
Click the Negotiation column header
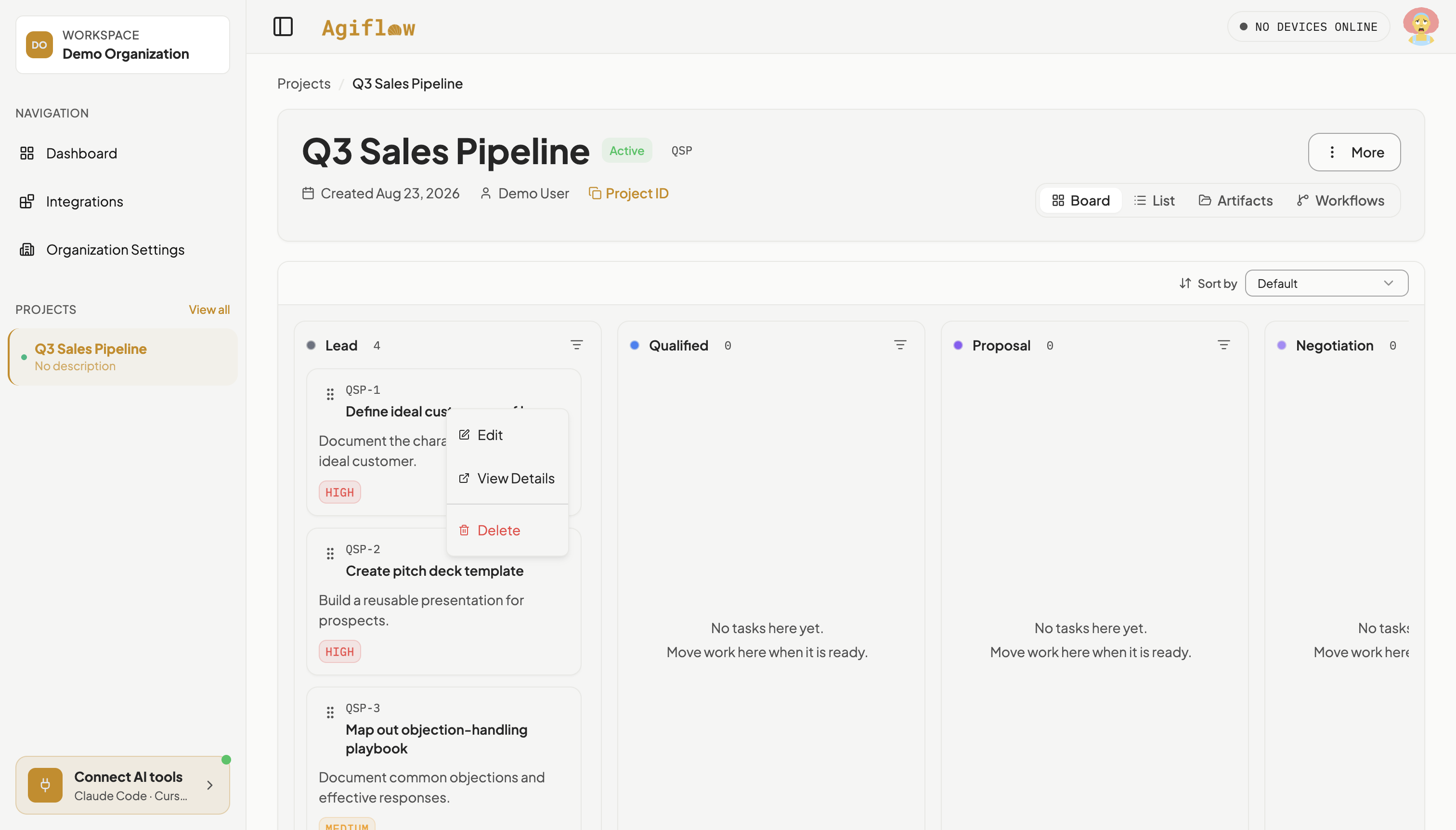(1335, 345)
